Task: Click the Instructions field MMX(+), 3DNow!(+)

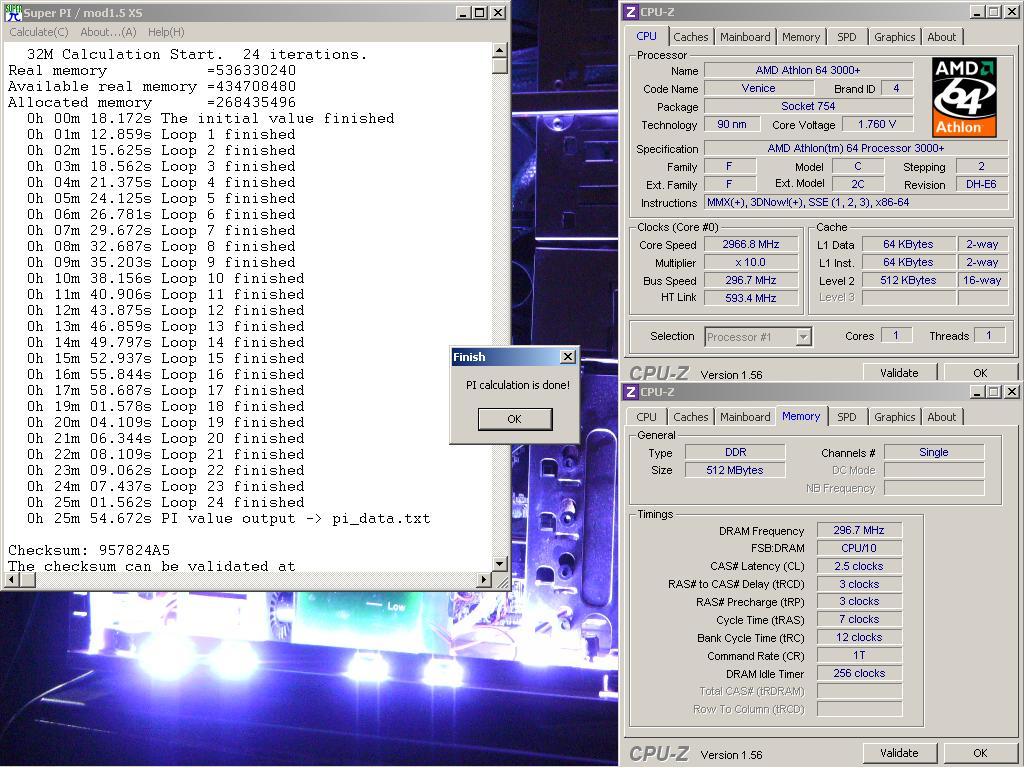Action: tap(856, 202)
